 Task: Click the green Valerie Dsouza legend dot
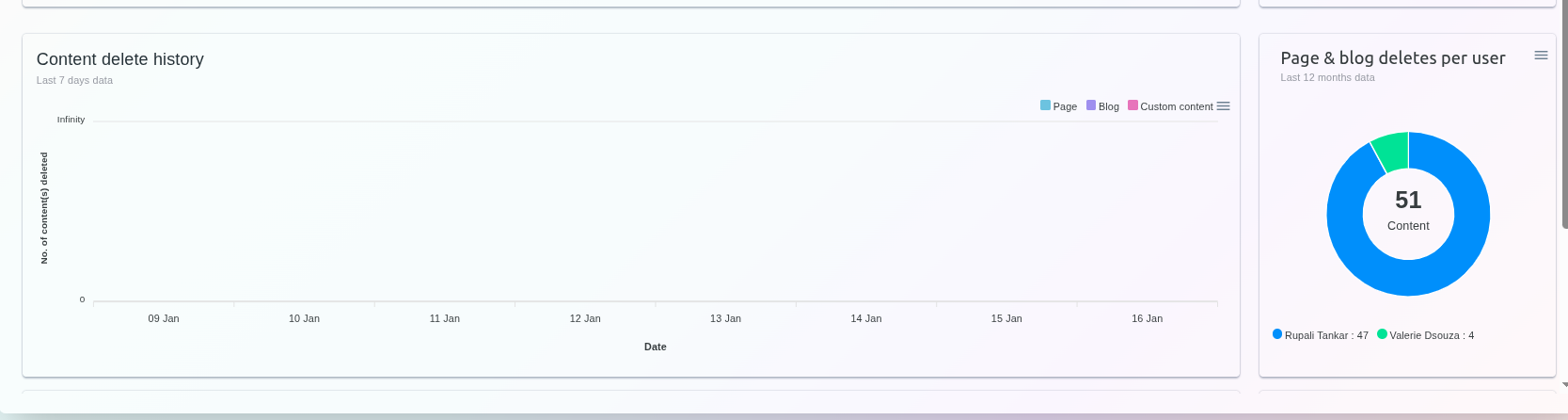coord(1382,334)
